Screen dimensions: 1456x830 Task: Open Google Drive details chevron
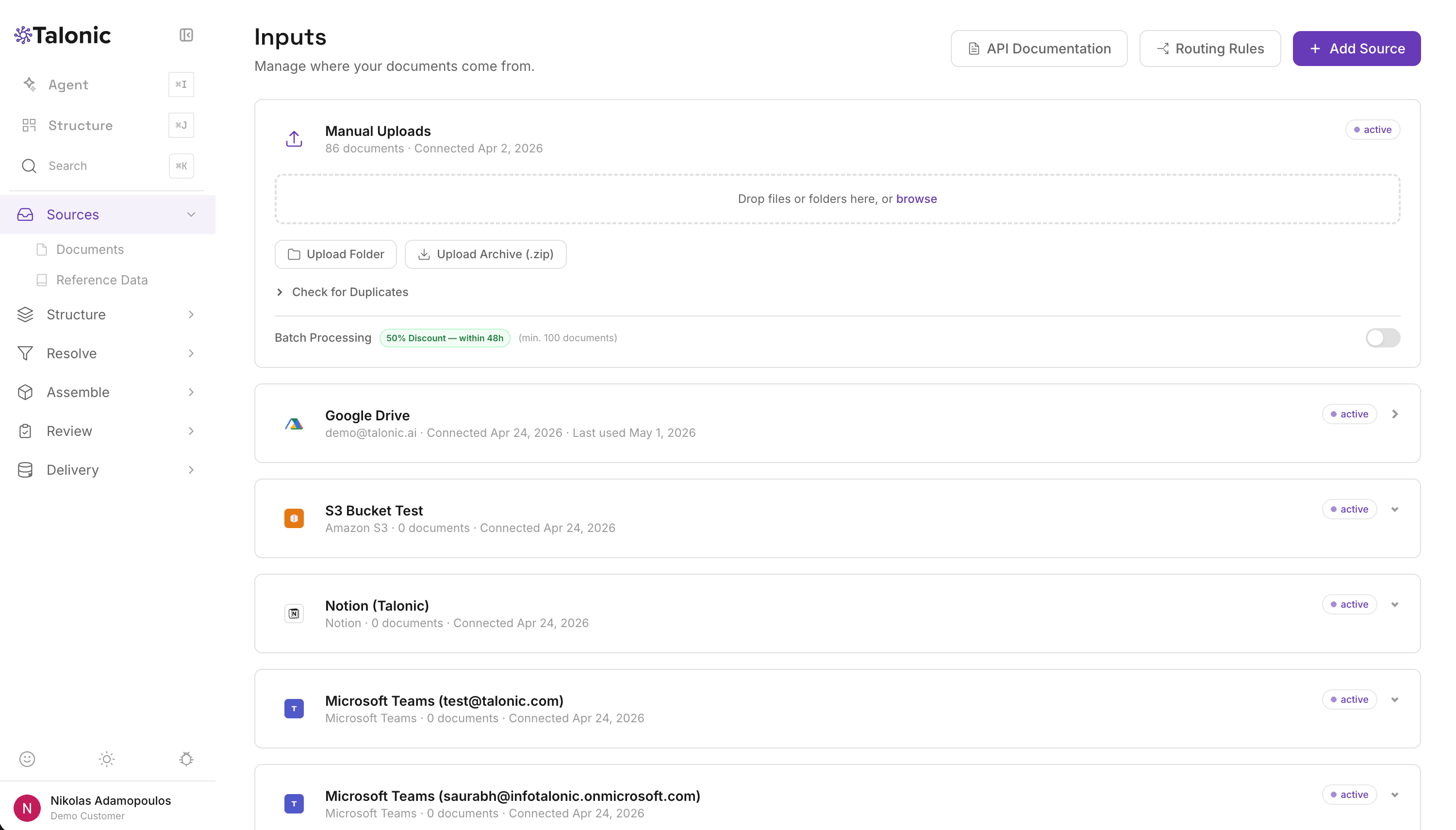pyautogui.click(x=1395, y=415)
